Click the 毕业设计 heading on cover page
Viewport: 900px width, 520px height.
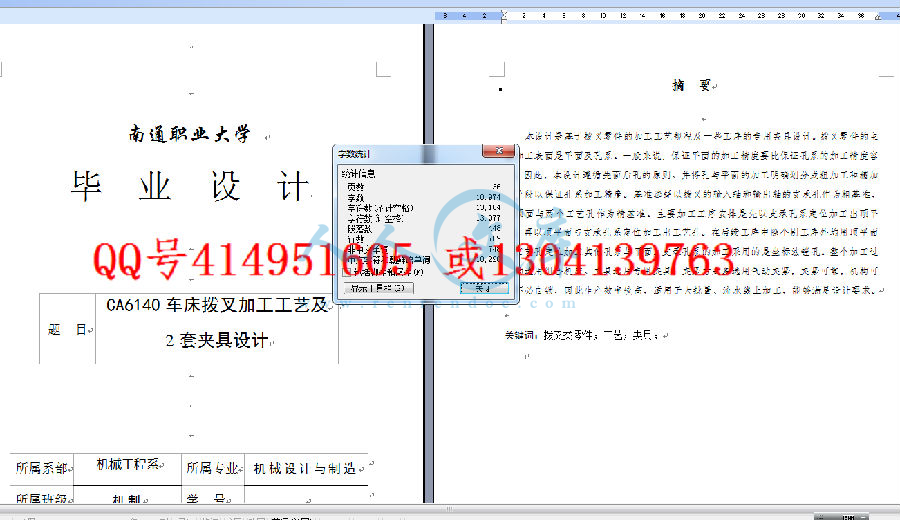190,185
